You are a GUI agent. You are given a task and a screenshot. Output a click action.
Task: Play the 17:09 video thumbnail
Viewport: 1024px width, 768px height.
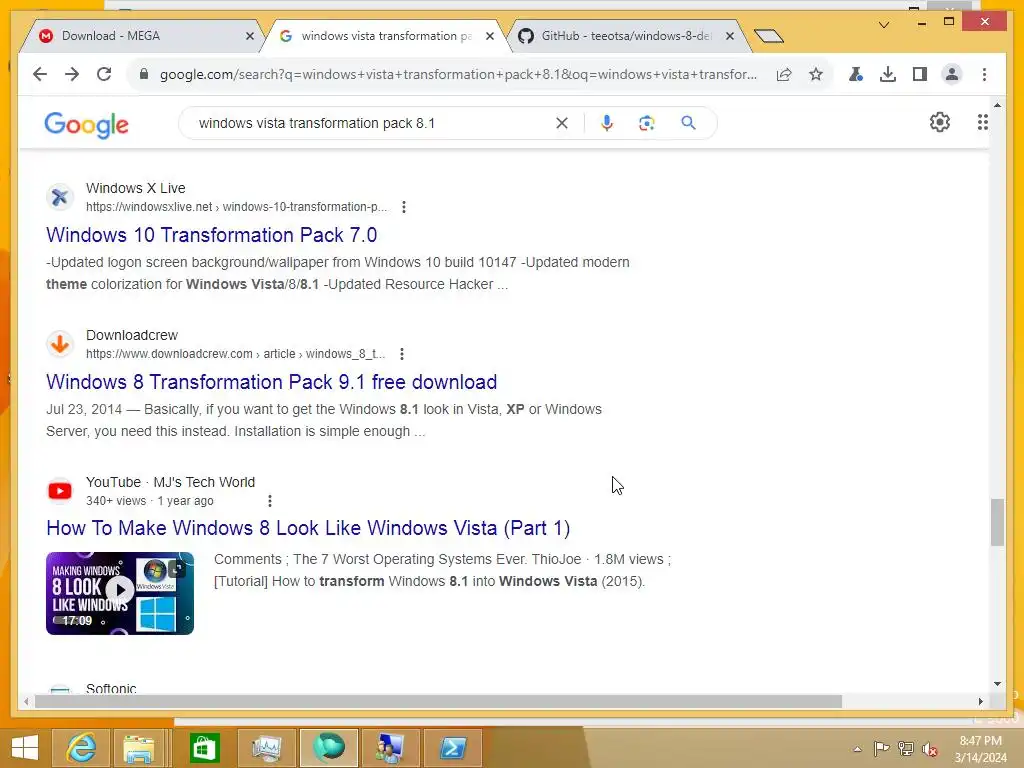(120, 593)
